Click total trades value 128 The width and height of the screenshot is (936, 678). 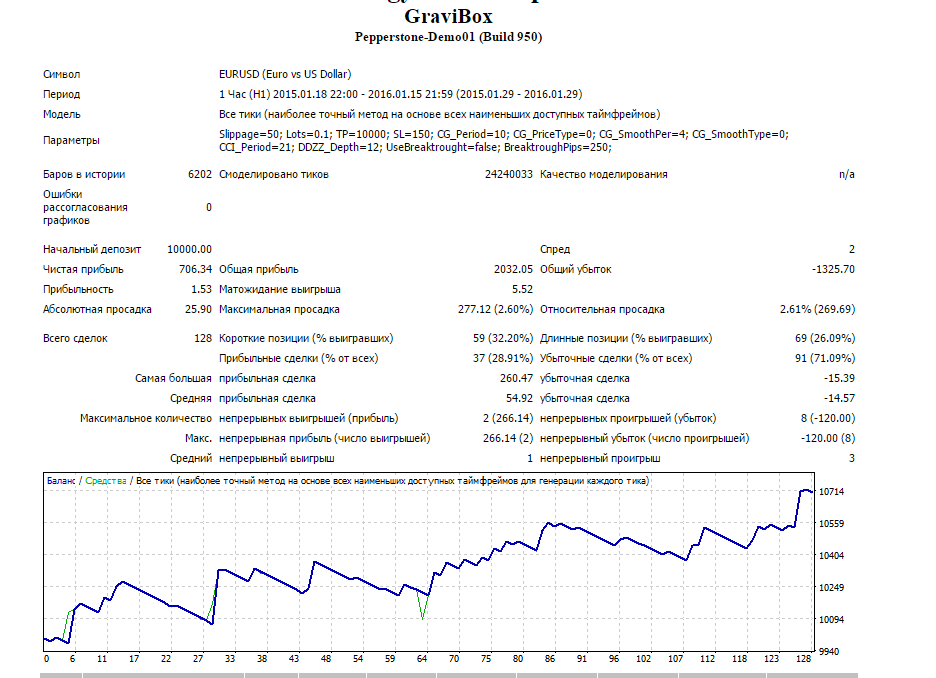click(203, 338)
